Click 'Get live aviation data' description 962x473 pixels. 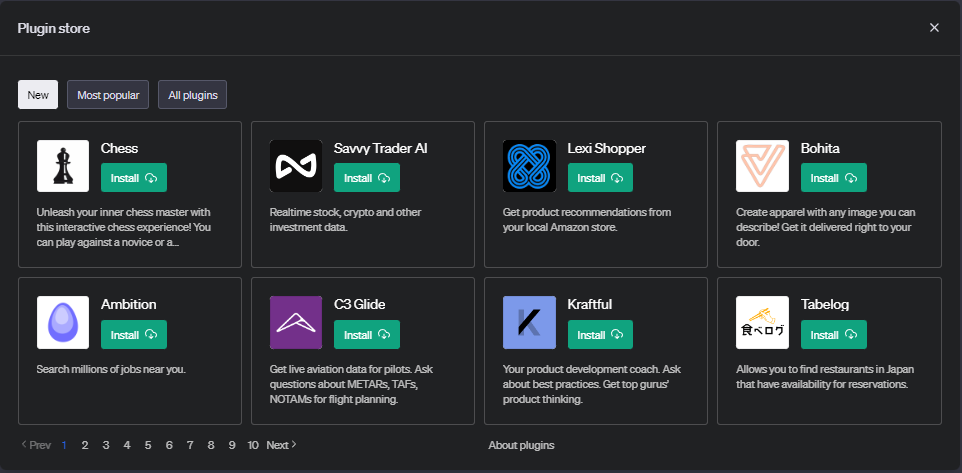click(x=352, y=385)
